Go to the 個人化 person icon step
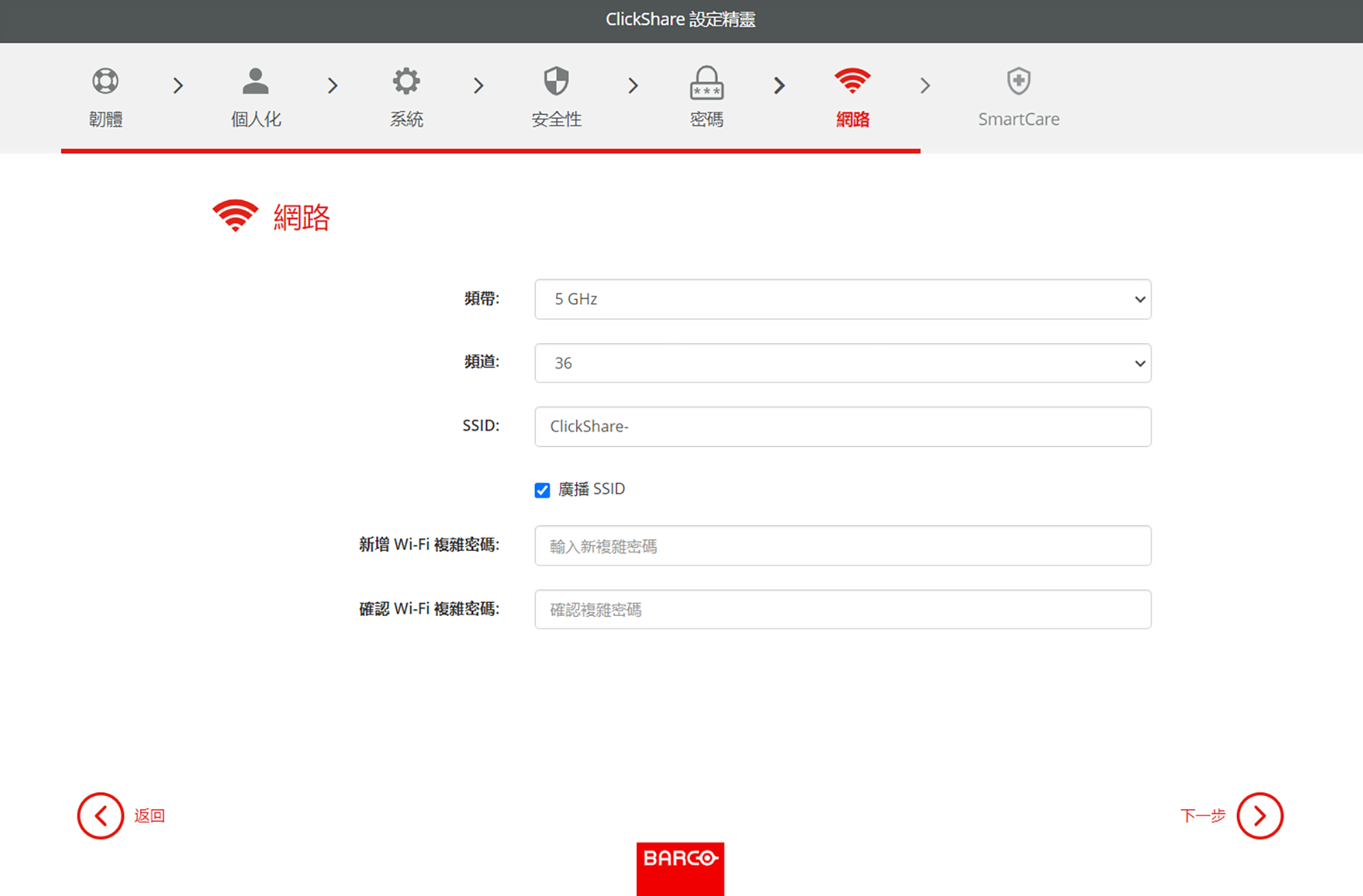The width and height of the screenshot is (1363, 896). point(255,81)
